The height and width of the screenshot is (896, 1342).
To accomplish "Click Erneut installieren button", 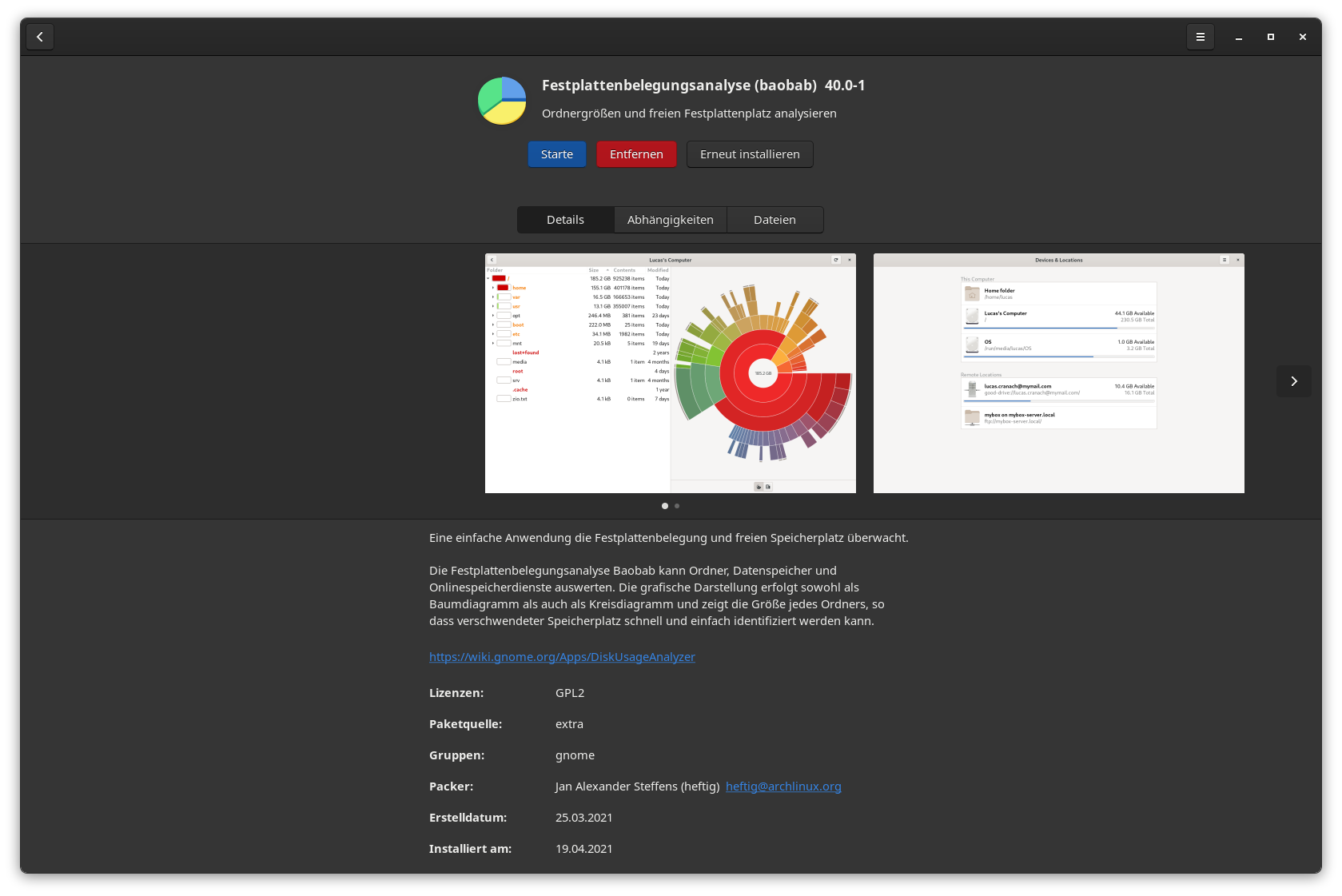I will click(x=749, y=154).
